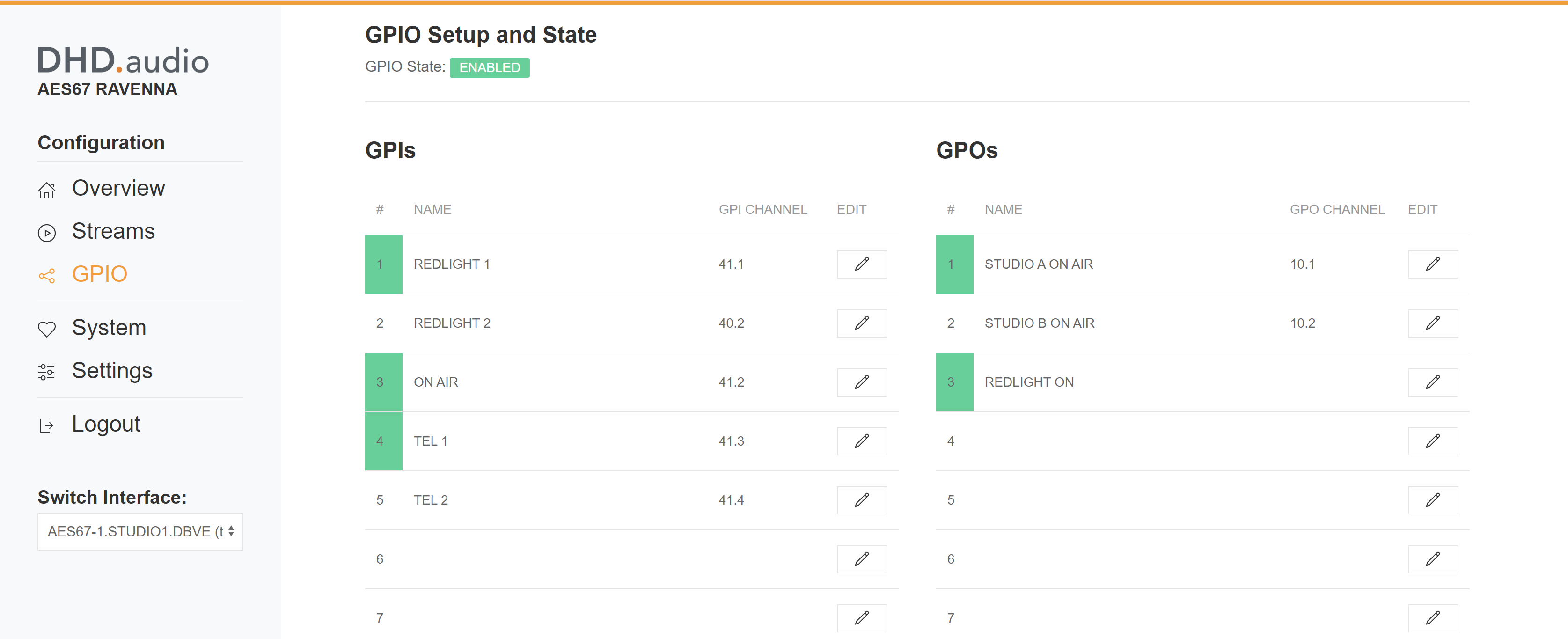Click the GPIO share-nodes icon
The width and height of the screenshot is (1568, 639).
(x=47, y=276)
